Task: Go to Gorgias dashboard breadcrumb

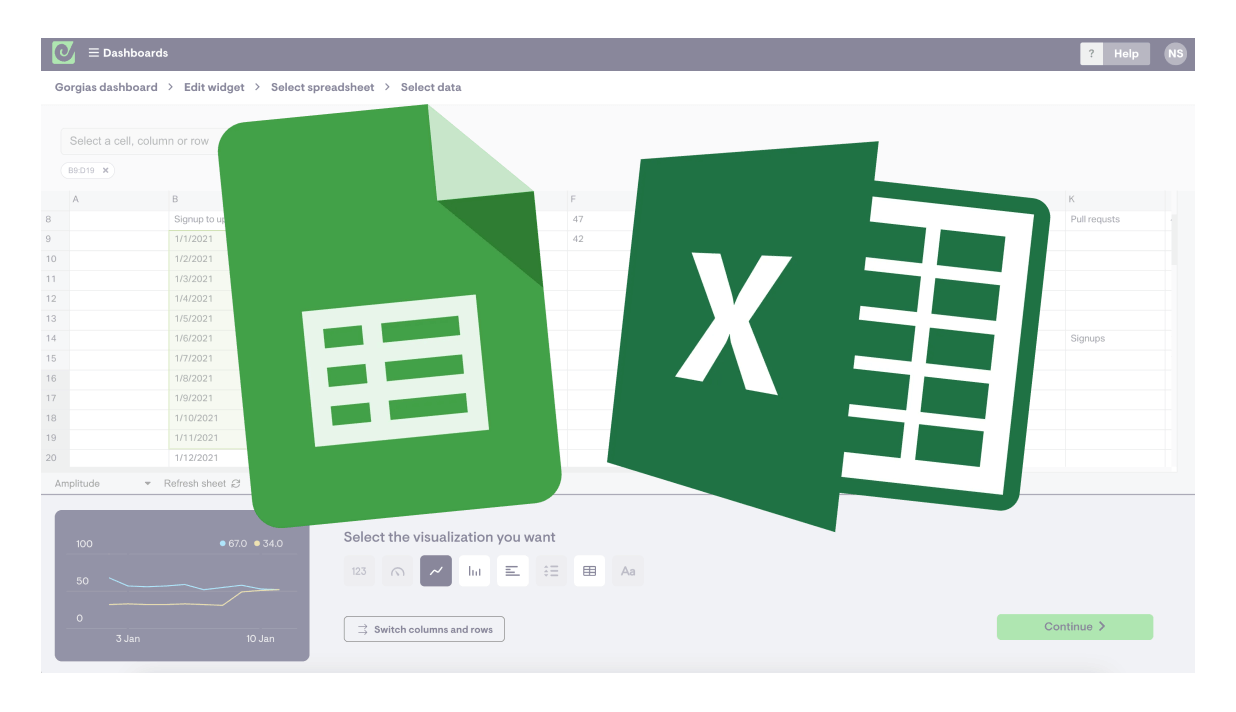Action: (x=106, y=87)
